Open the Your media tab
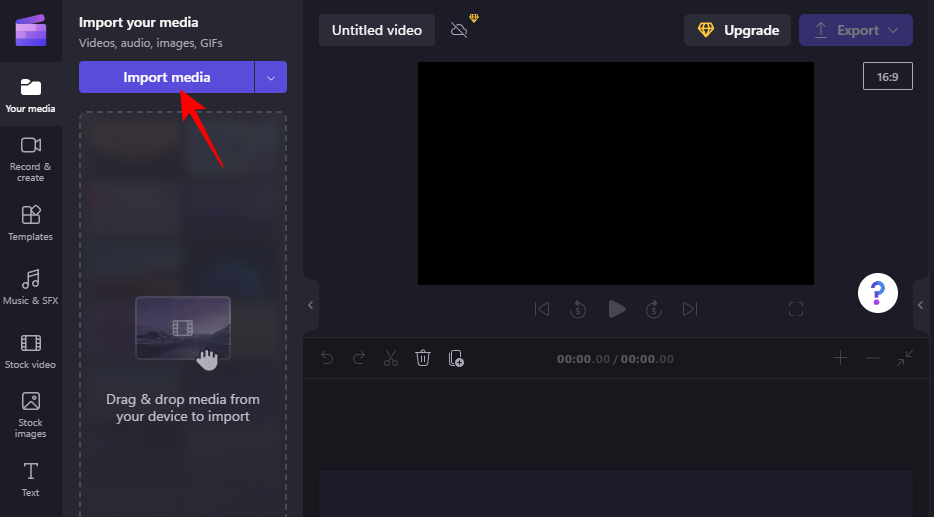934x517 pixels. click(x=30, y=96)
